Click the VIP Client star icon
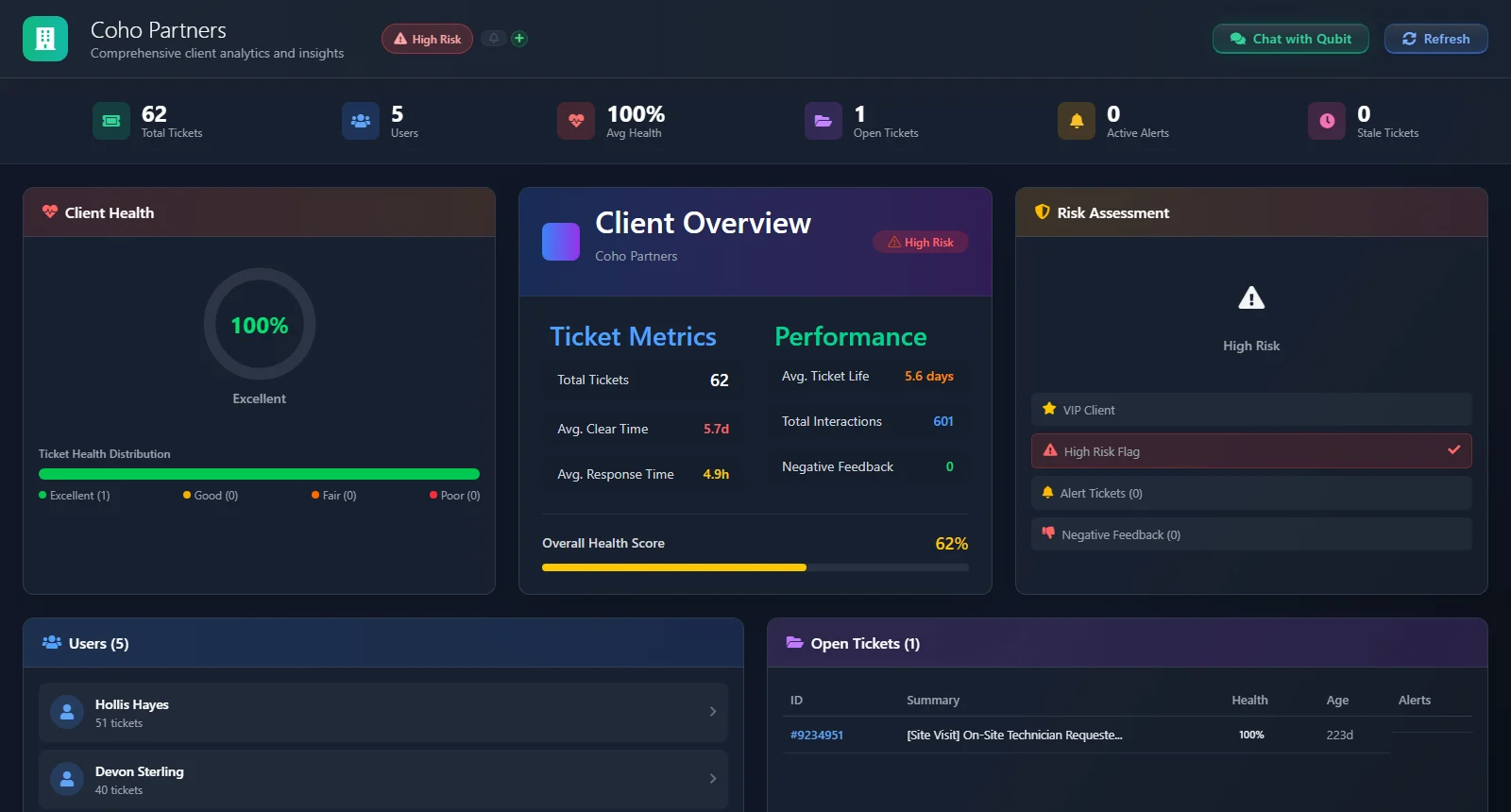The image size is (1511, 812). click(1049, 409)
